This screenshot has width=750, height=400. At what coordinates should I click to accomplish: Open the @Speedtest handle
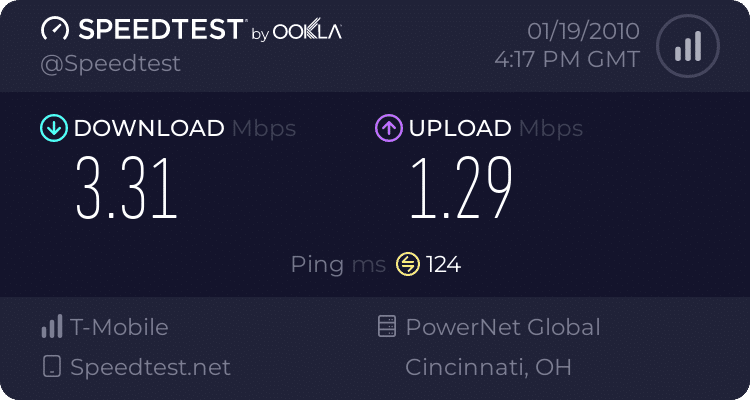point(110,64)
